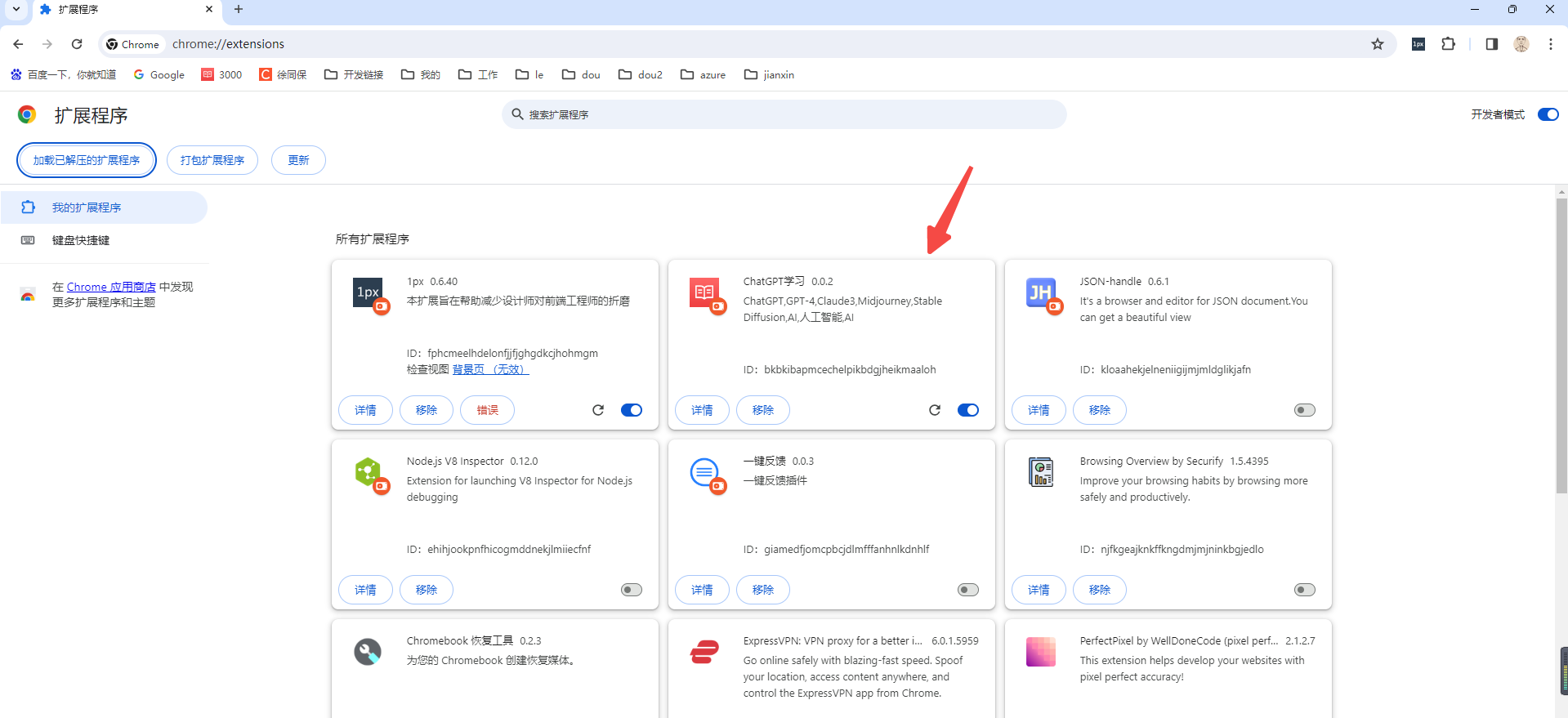Image resolution: width=1568 pixels, height=718 pixels.
Task: Reload the ChatGPT学习 extension
Action: tap(935, 410)
